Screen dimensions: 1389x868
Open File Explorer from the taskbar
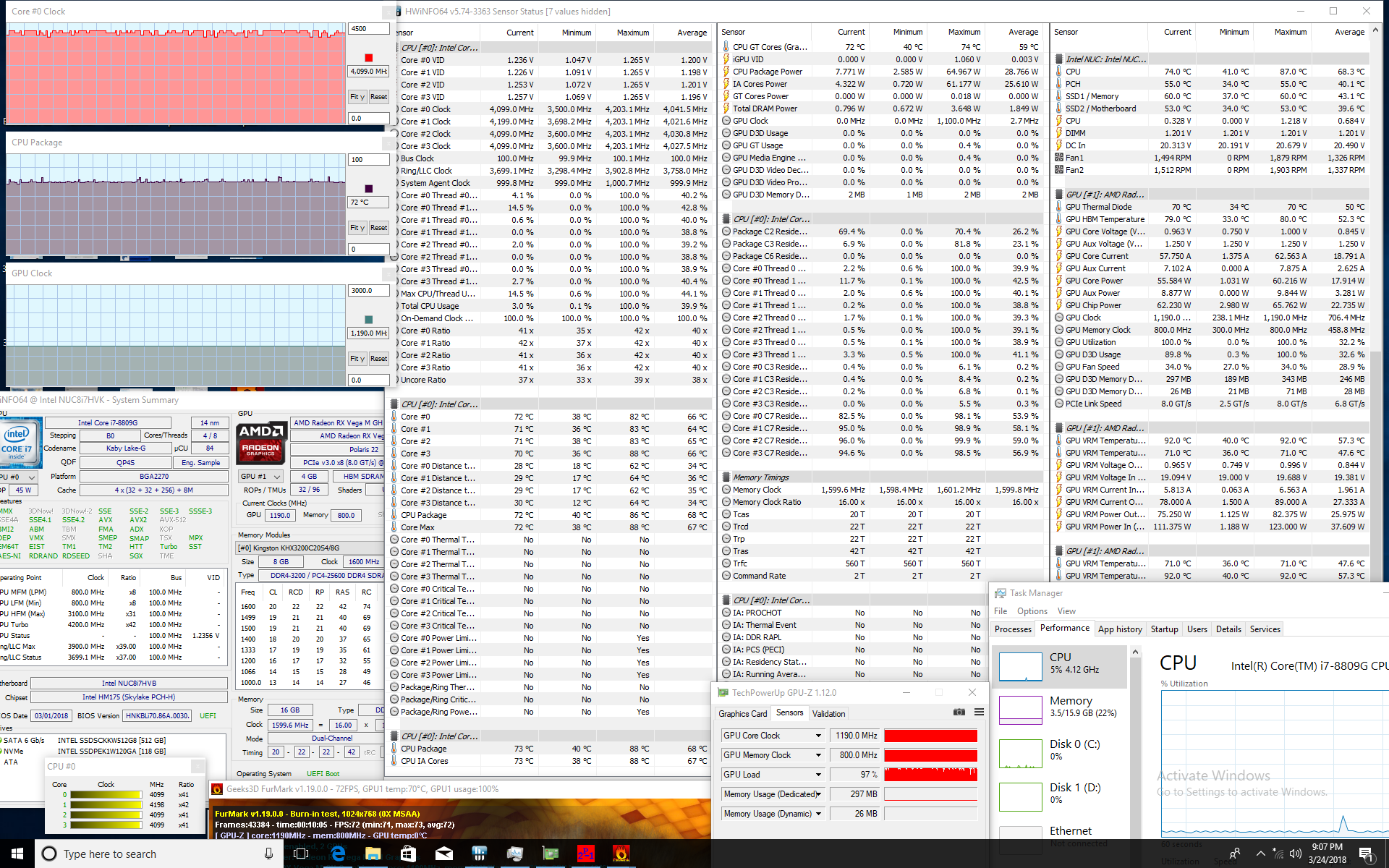click(x=373, y=854)
